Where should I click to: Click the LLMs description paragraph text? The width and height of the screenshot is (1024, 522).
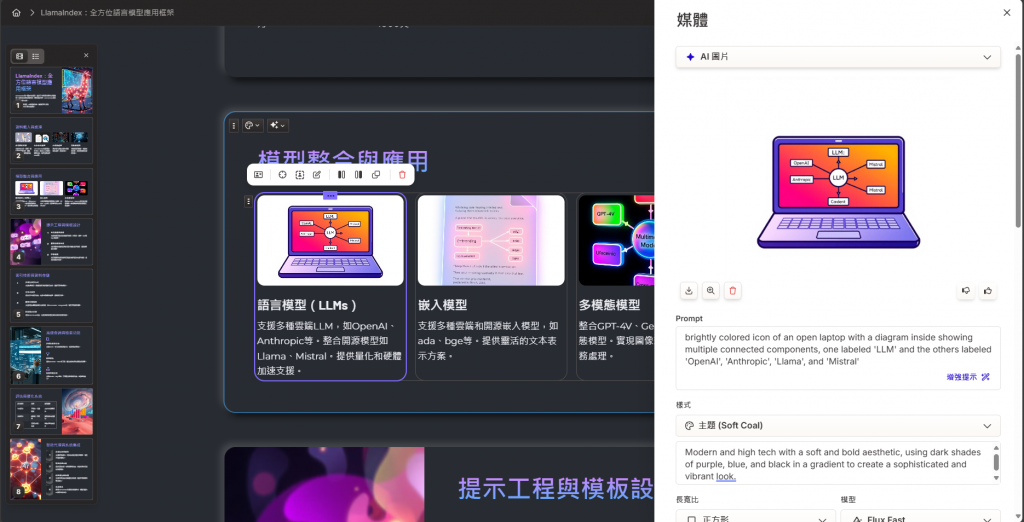(x=329, y=348)
